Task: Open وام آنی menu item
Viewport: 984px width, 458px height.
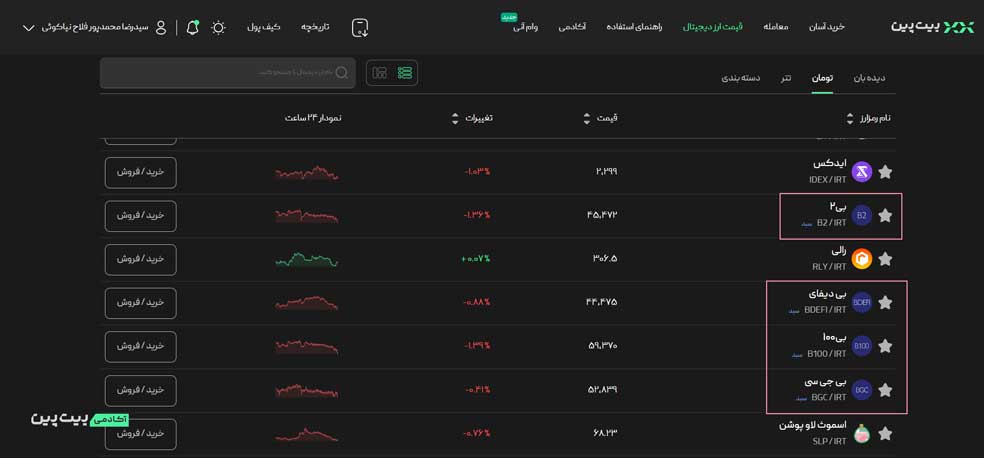Action: click(x=525, y=28)
